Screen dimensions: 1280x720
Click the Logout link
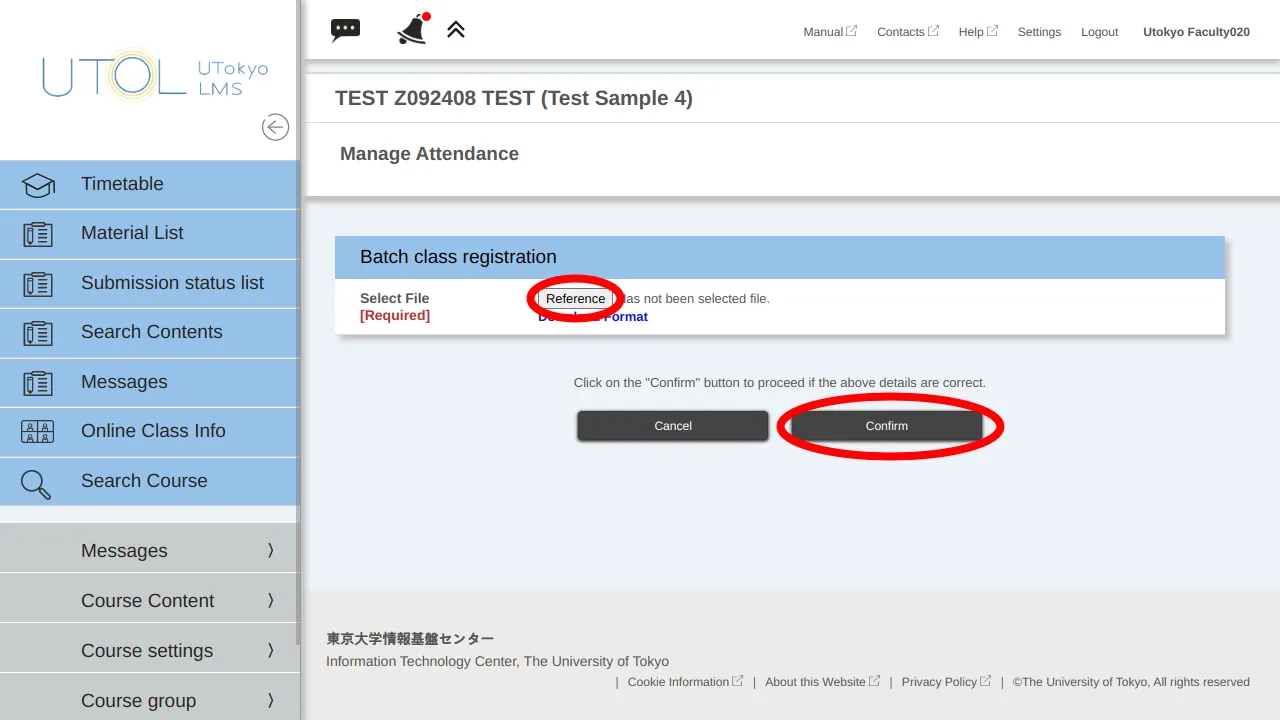coord(1099,32)
